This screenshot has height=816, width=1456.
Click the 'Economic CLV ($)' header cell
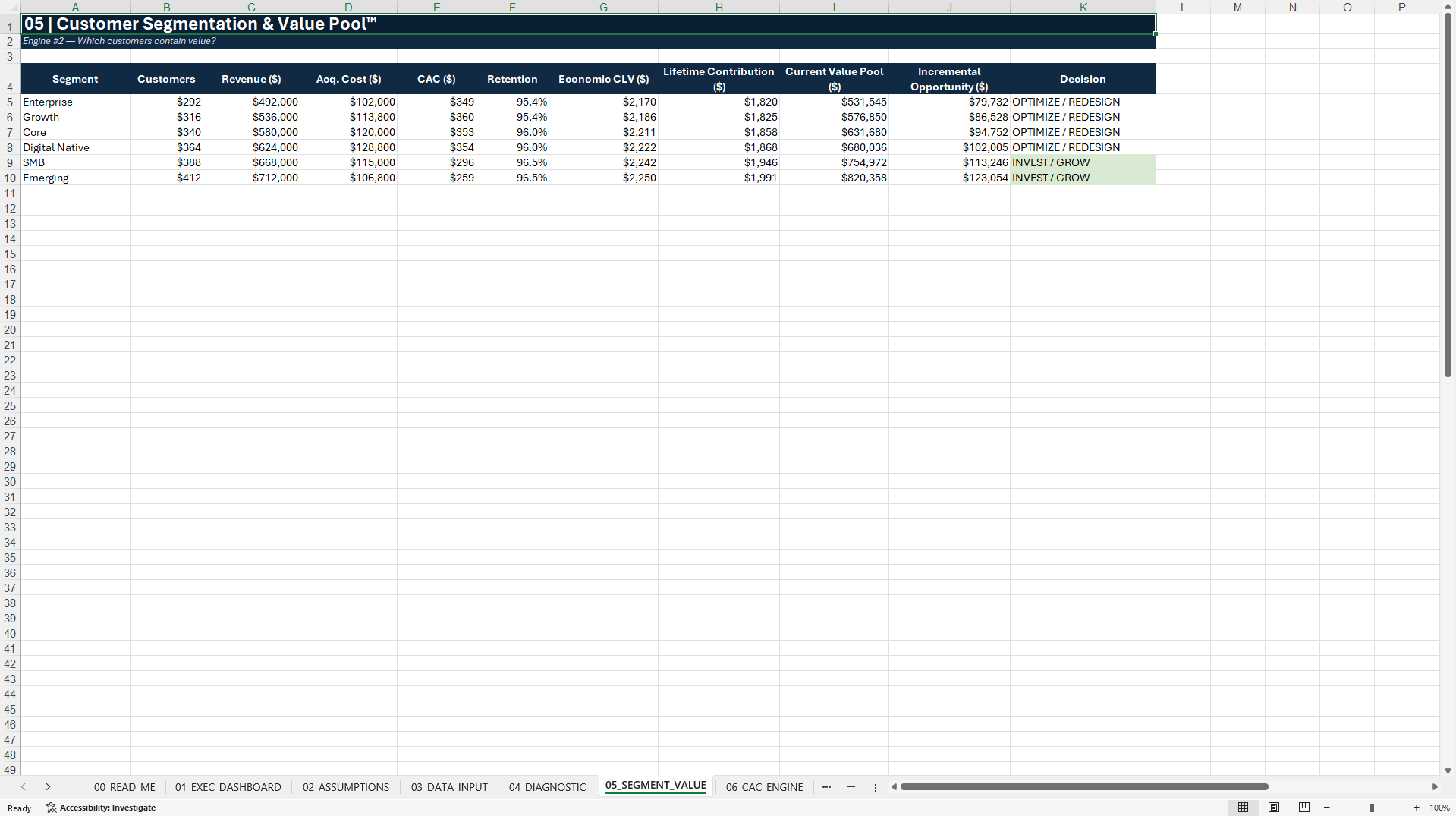603,79
